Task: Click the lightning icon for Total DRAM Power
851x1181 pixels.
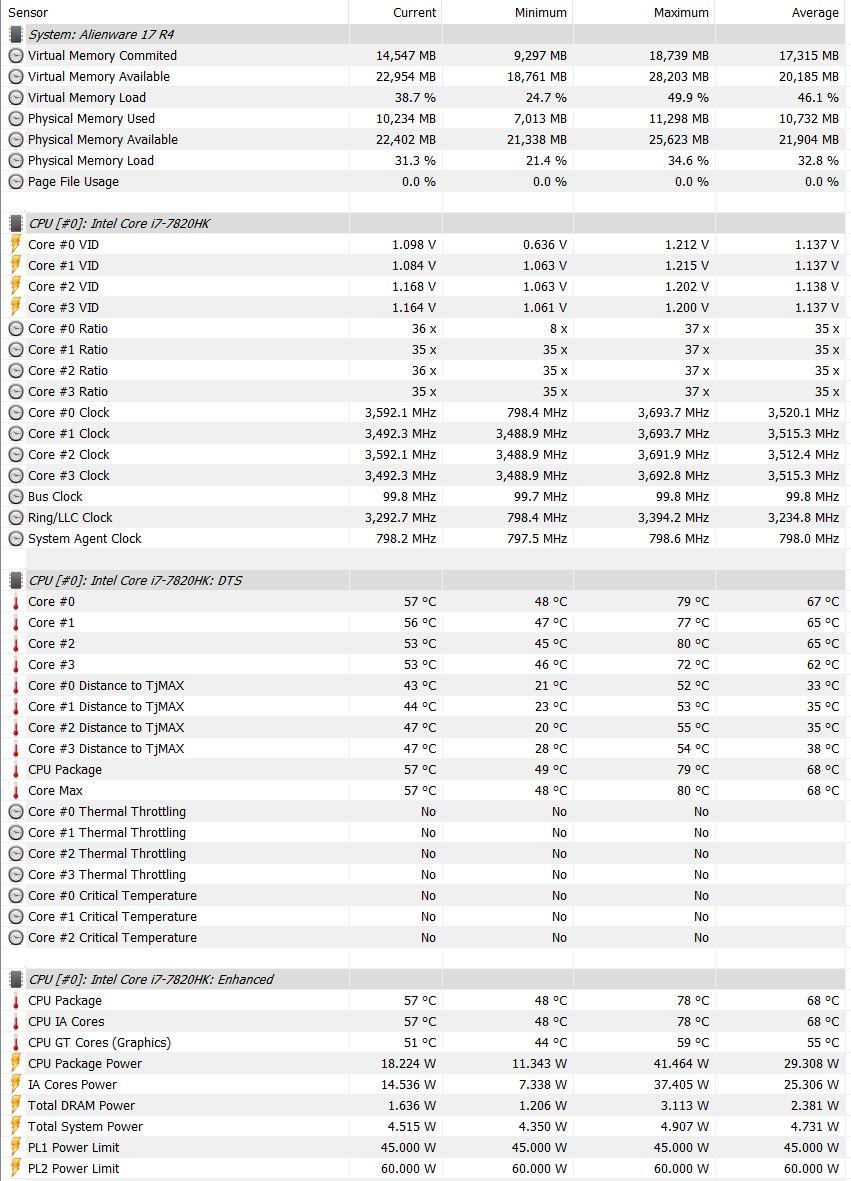Action: pyautogui.click(x=16, y=1105)
